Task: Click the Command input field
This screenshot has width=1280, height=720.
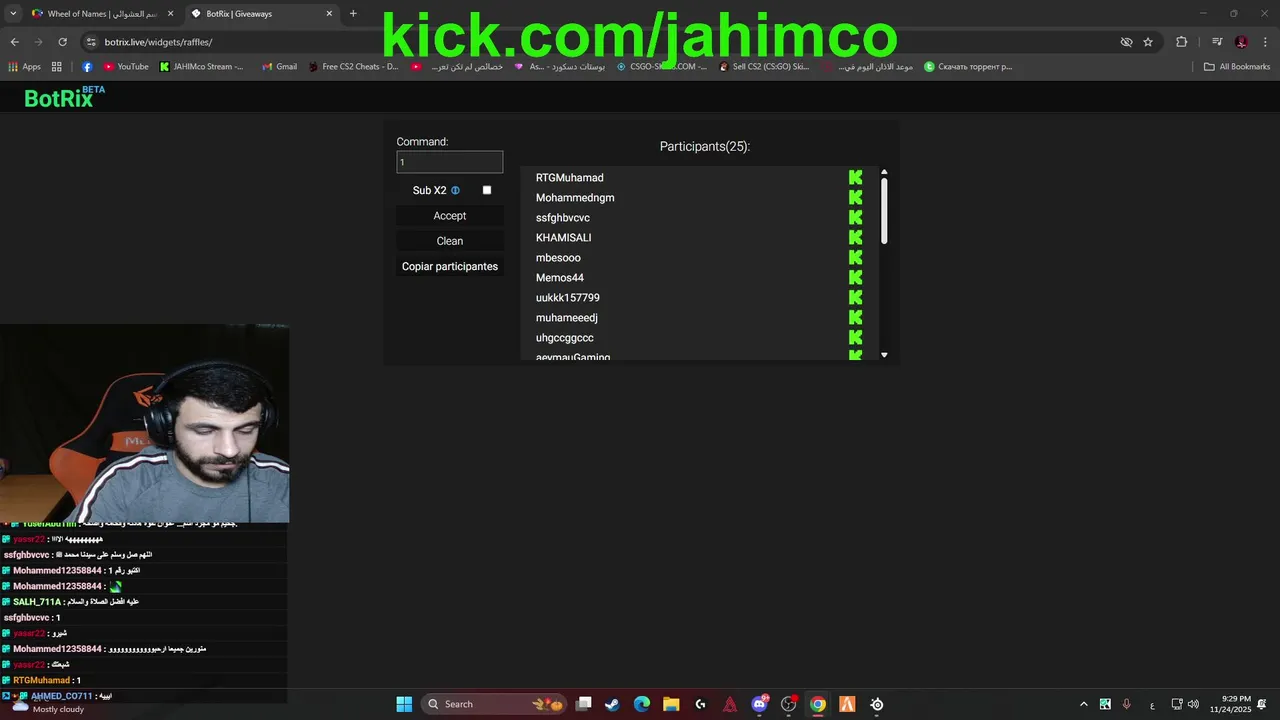Action: (x=449, y=162)
